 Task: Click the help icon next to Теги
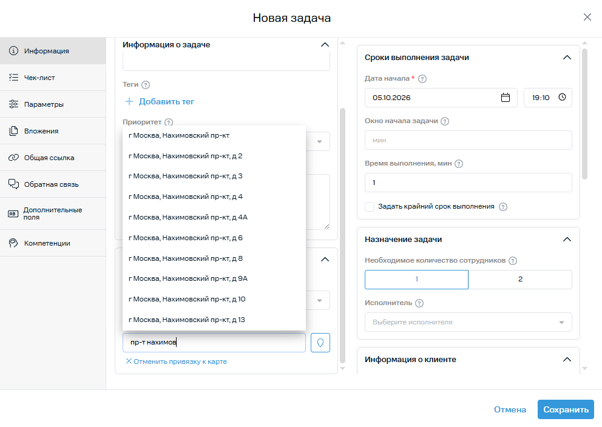(x=146, y=84)
